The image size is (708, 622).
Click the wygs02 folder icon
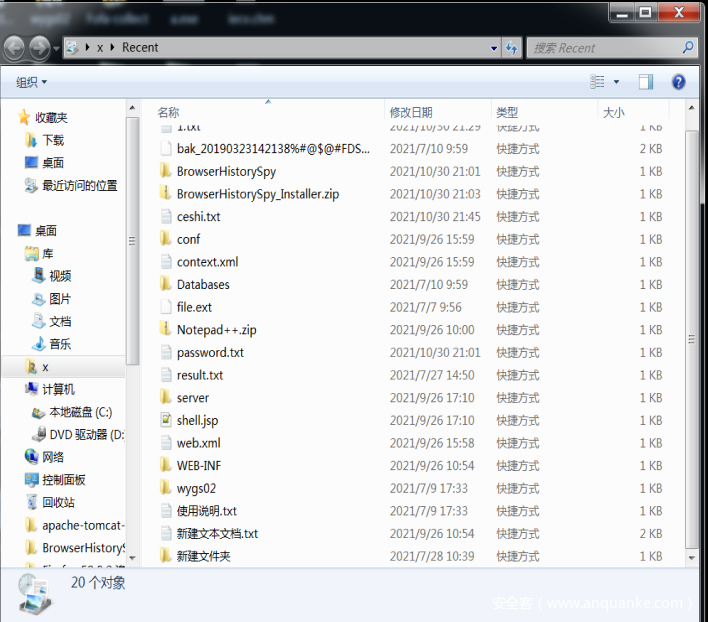click(166, 488)
